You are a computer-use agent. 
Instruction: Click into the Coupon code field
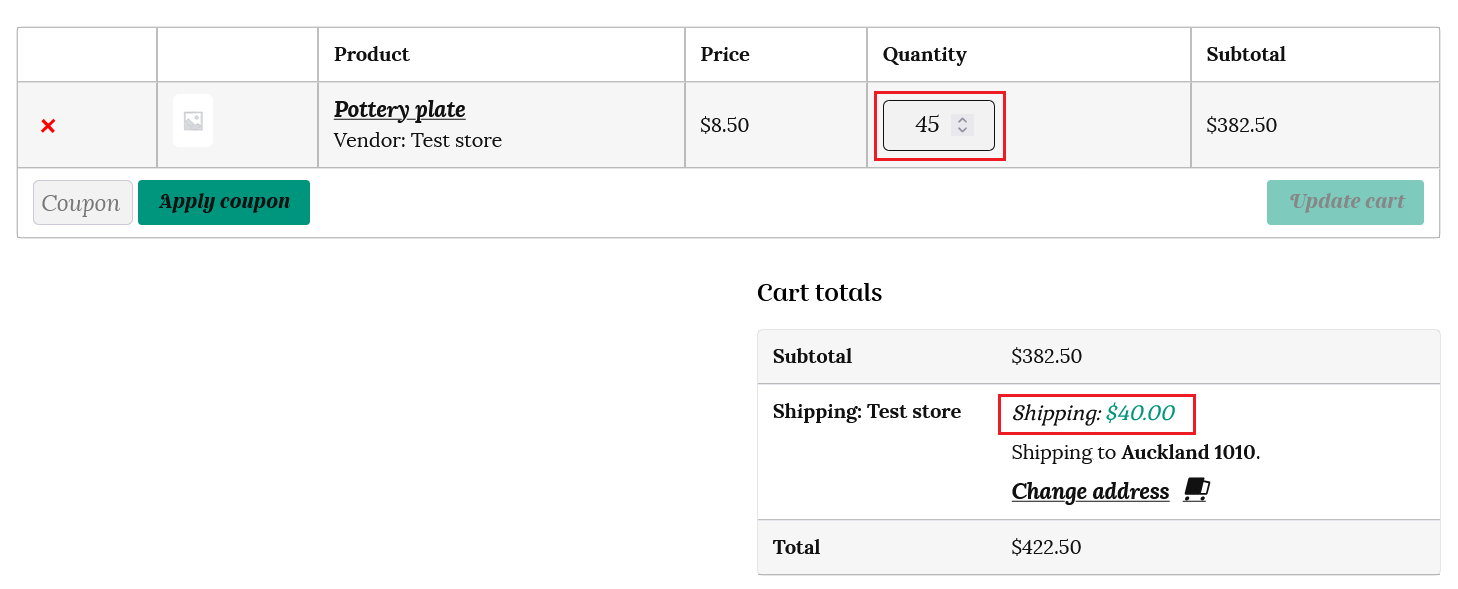coord(82,203)
